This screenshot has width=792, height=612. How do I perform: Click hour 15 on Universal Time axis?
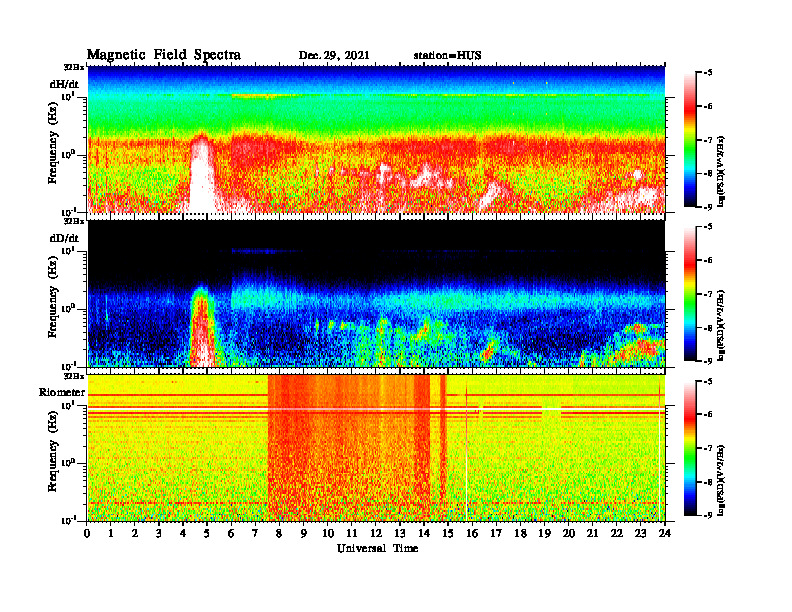448,534
